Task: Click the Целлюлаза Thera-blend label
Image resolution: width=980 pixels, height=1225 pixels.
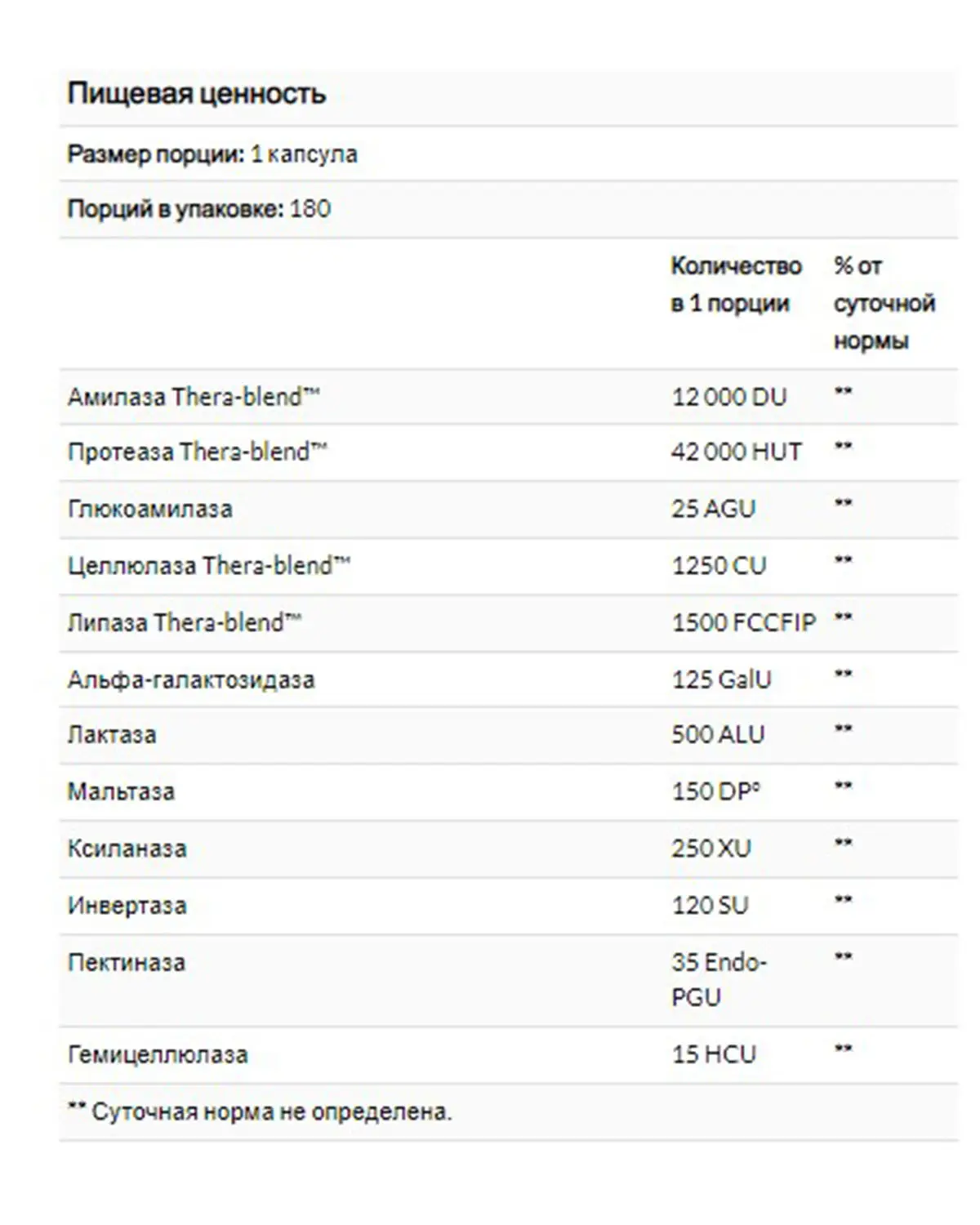Action: [208, 565]
